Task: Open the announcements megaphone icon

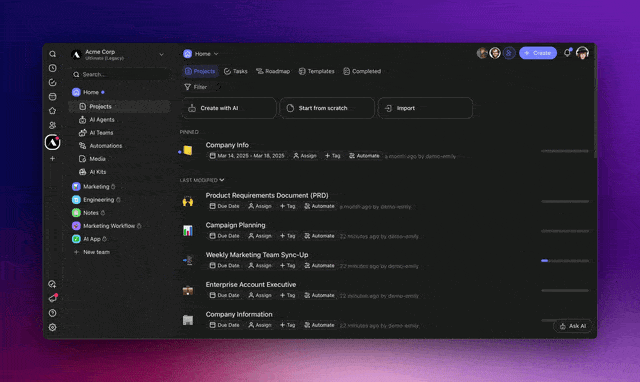Action: point(53,298)
